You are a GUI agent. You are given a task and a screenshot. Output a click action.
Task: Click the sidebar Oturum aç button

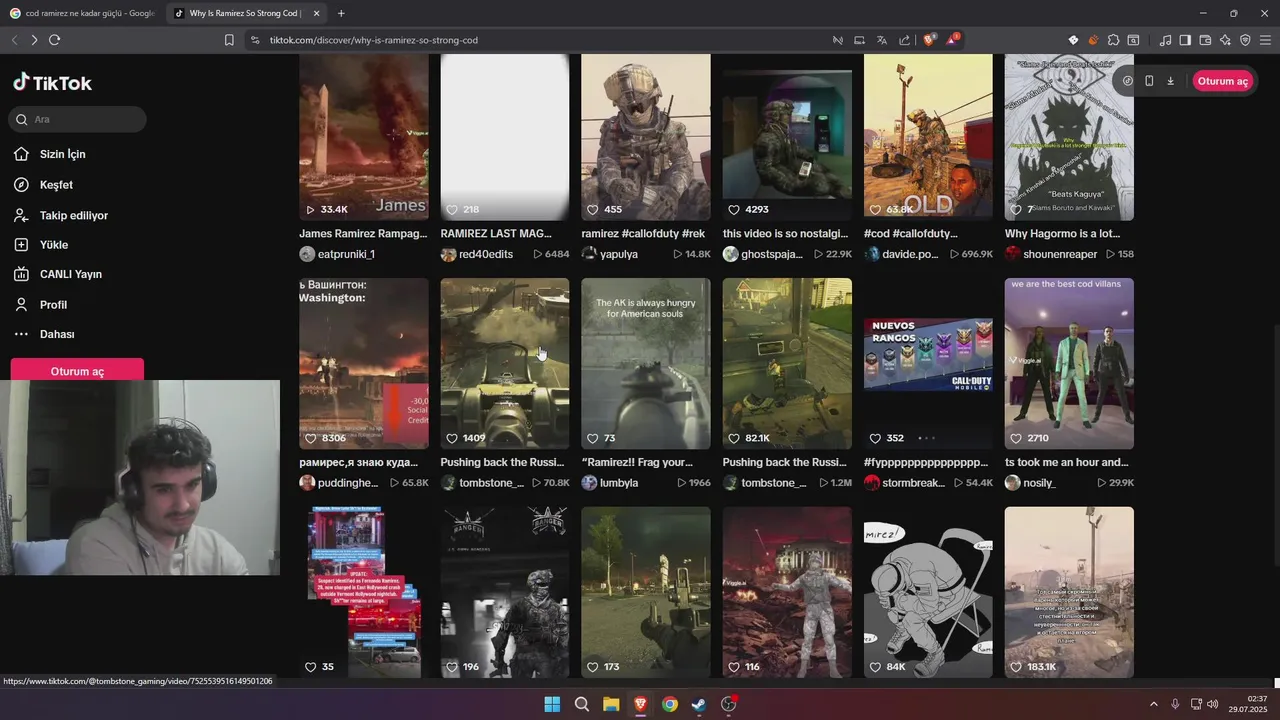[x=77, y=371]
